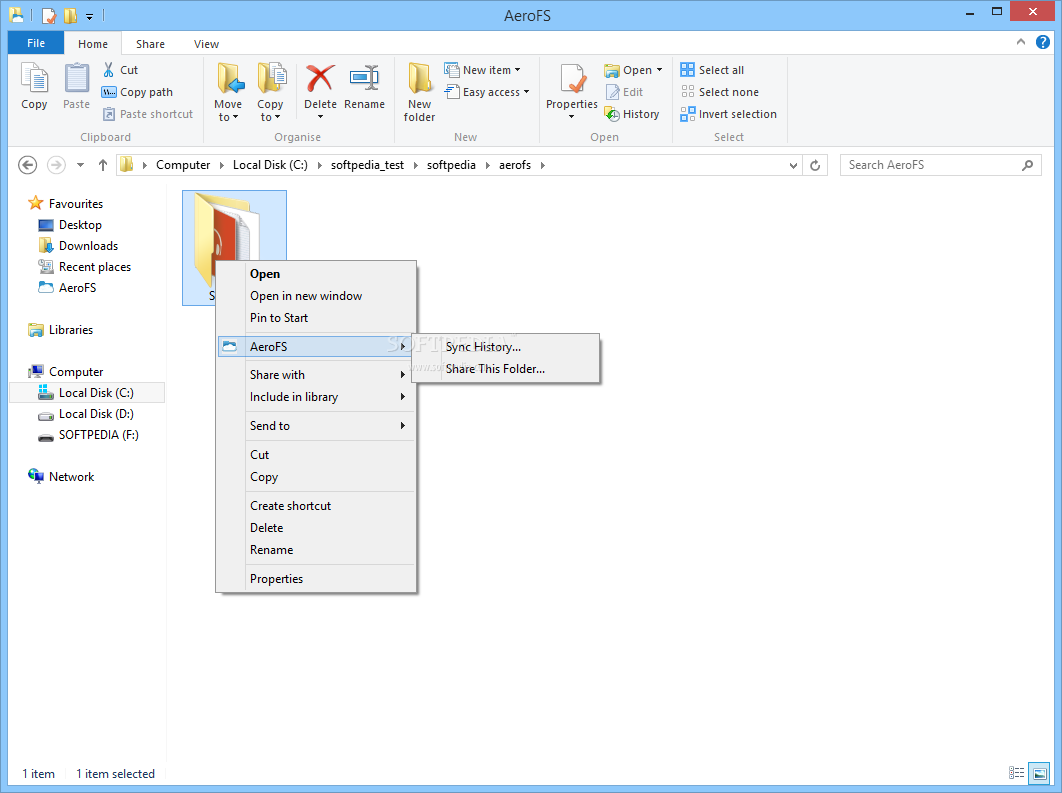This screenshot has height=793, width=1062.
Task: Open the New item dropdown
Action: click(x=482, y=70)
